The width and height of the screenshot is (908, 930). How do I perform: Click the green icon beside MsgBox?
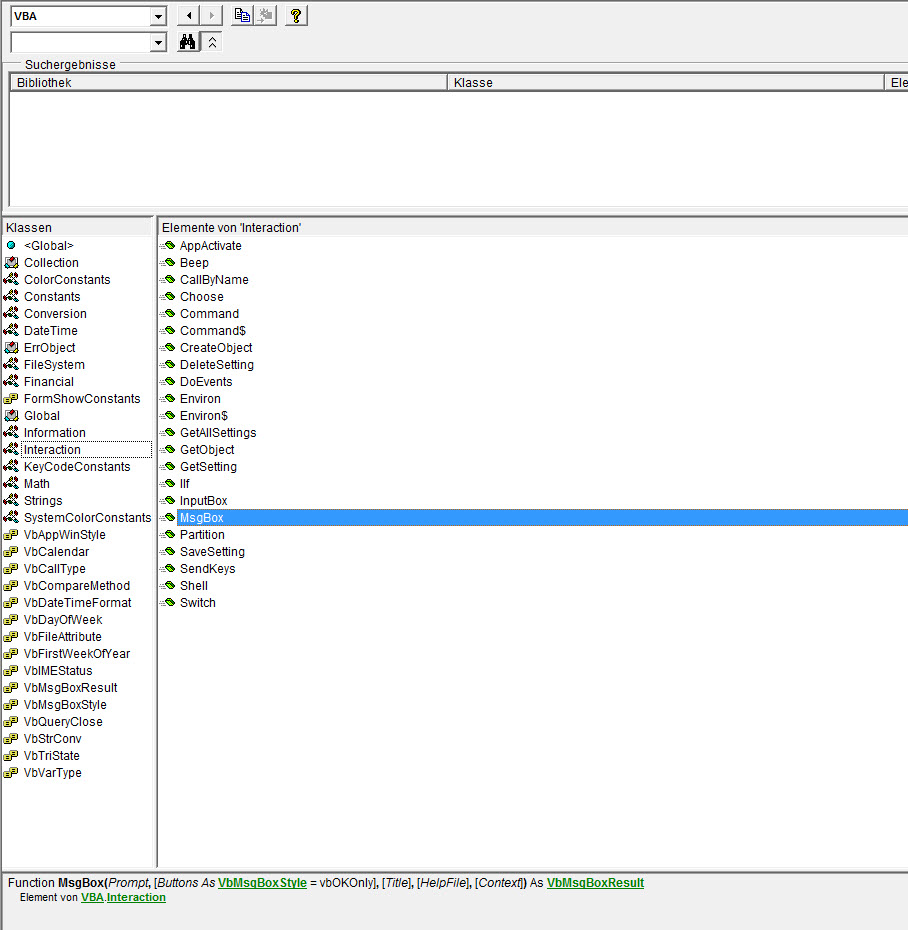coord(168,518)
